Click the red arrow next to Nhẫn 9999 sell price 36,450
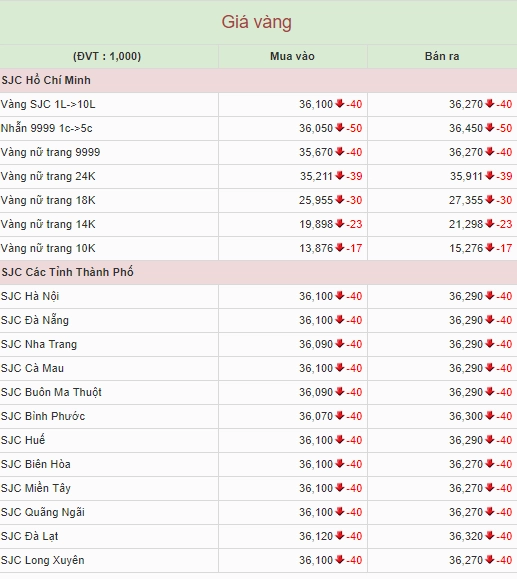Screen dimensions: 517x579 (490, 128)
